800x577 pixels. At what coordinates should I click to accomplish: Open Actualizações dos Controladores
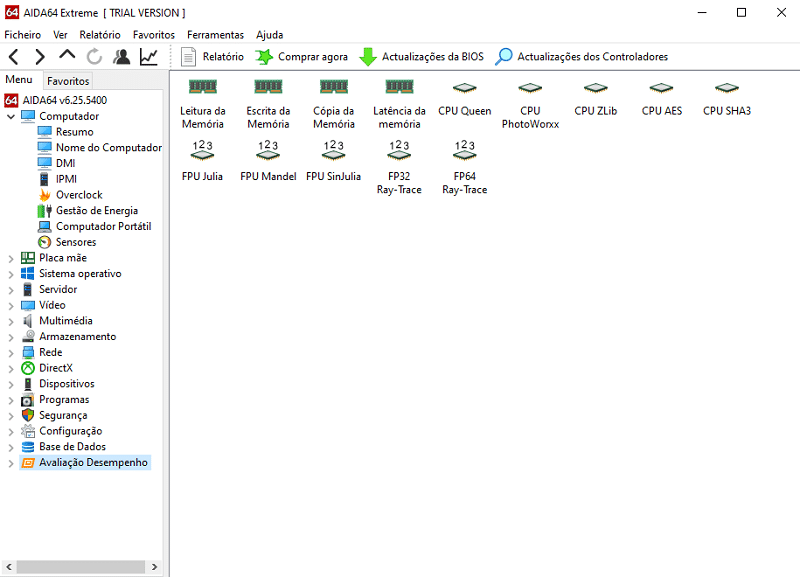click(582, 57)
